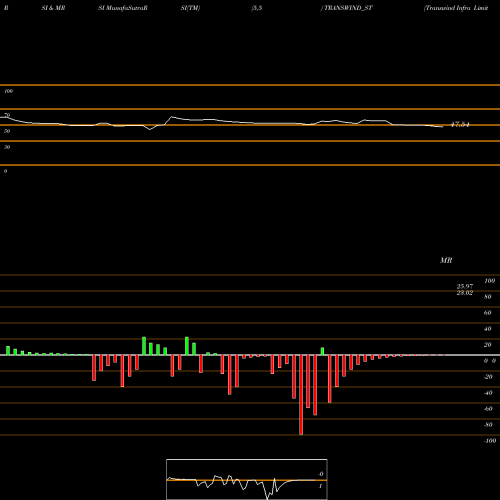Click the MR axis label 80
Image resolution: width=500 pixels, height=500 pixels.
pyautogui.click(x=488, y=297)
